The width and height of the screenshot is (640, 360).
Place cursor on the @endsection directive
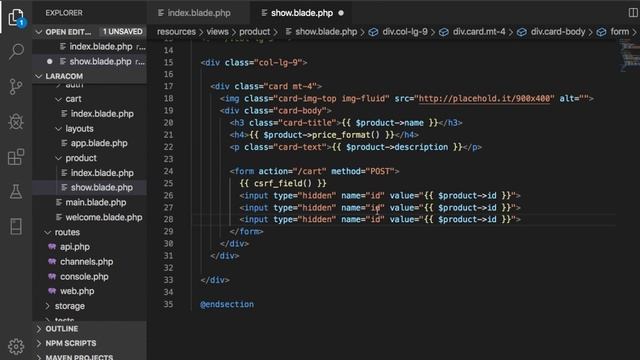(227, 304)
